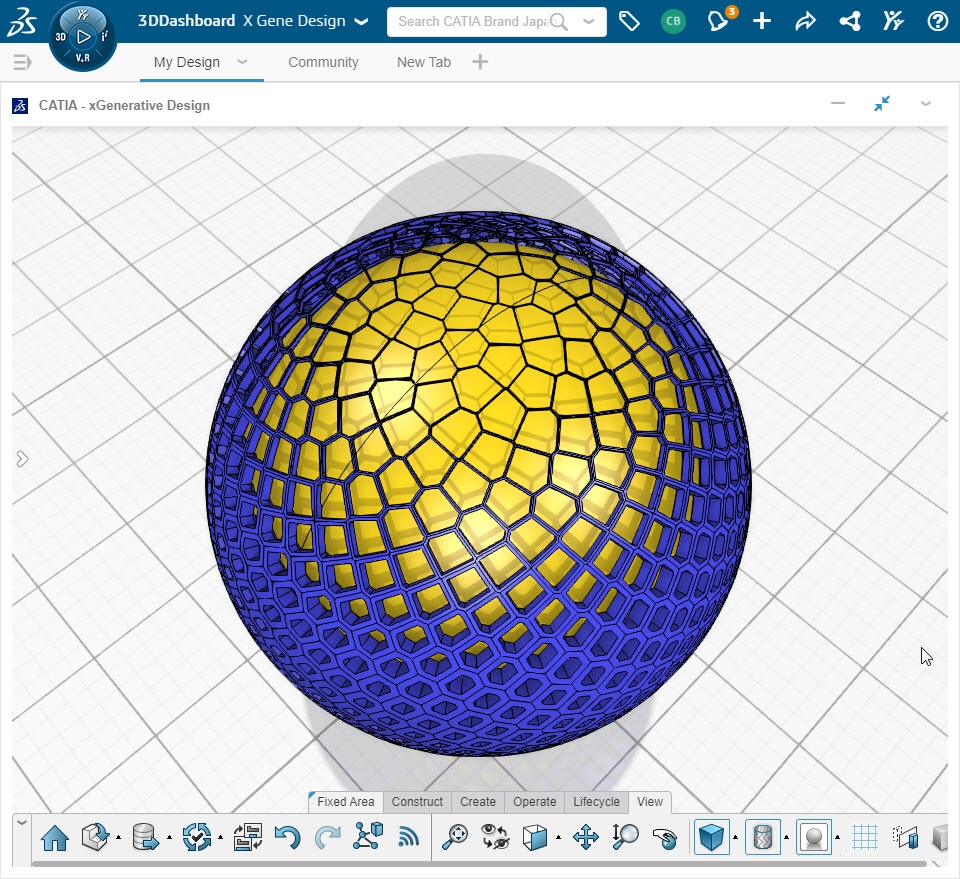Collapse the action bar chevron
The image size is (960, 879).
tap(21, 823)
